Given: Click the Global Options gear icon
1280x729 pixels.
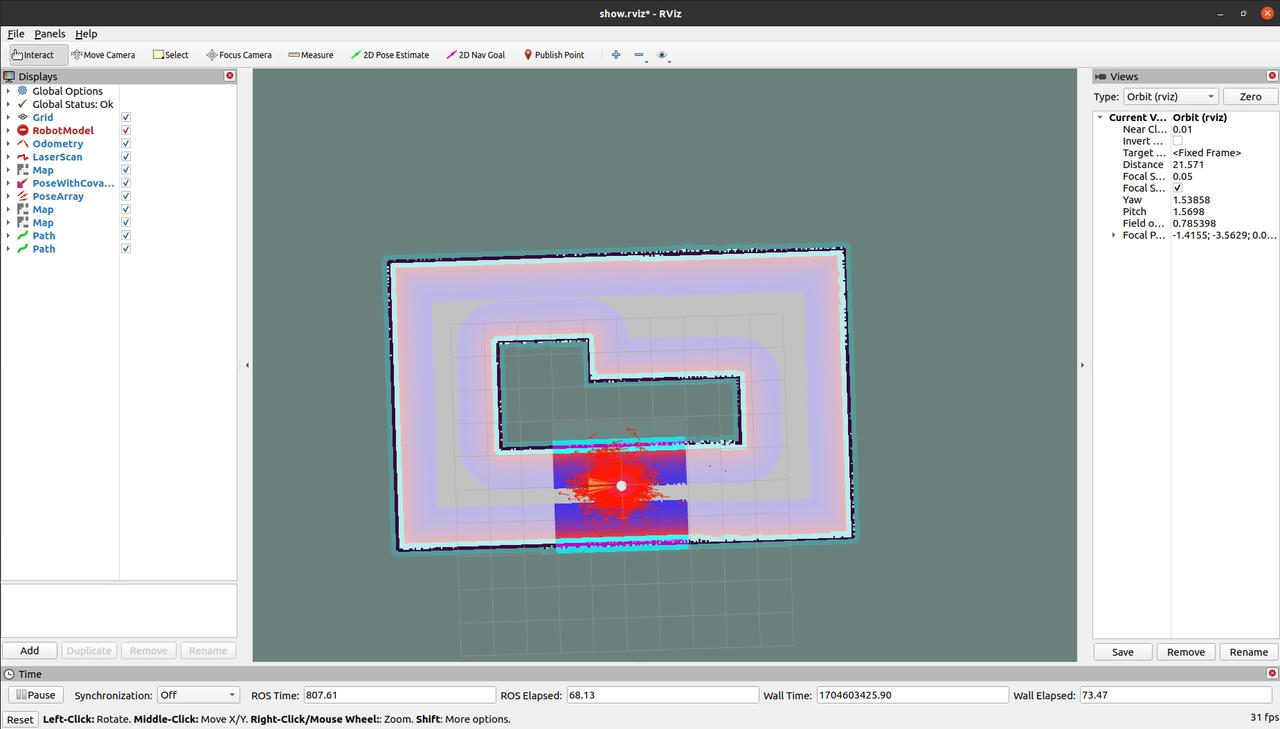Looking at the screenshot, I should click(x=23, y=91).
